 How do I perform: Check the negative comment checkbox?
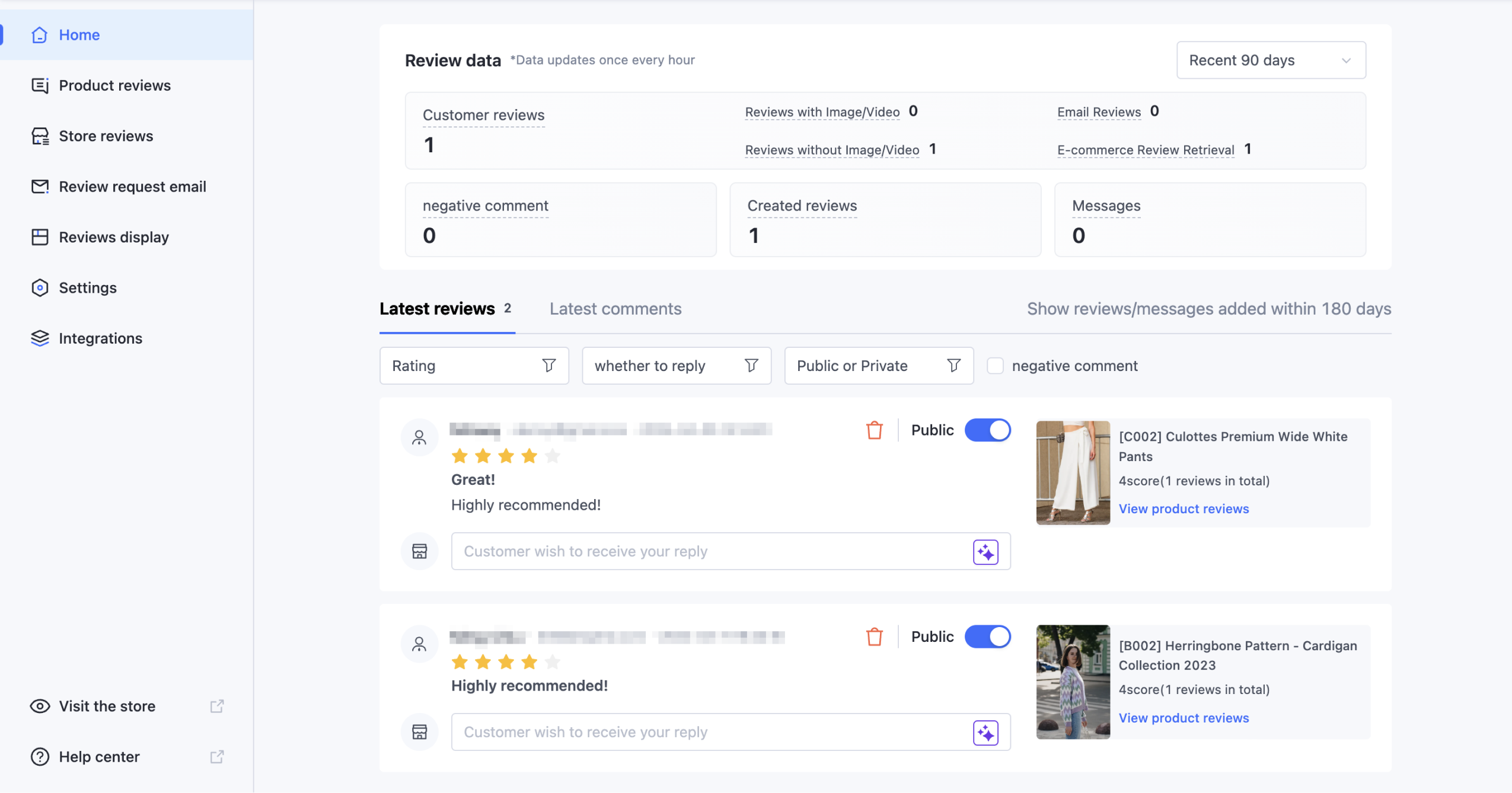[x=994, y=366]
